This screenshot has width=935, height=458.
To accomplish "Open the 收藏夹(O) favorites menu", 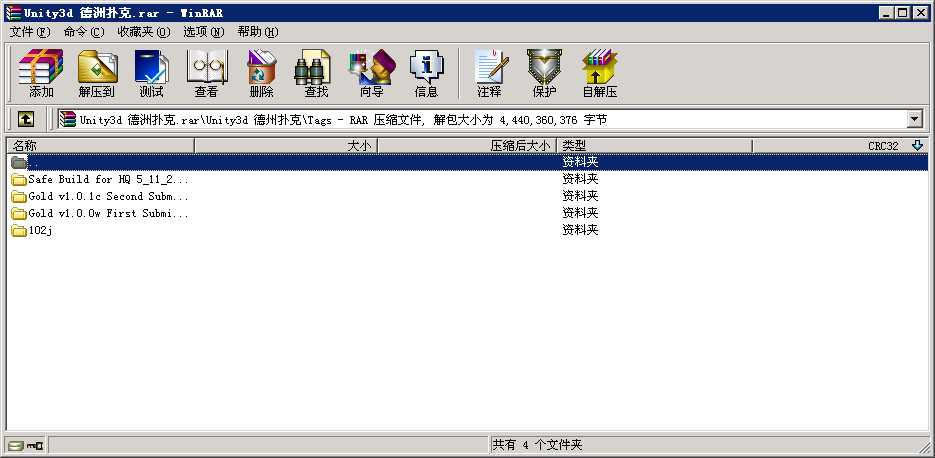I will (x=144, y=32).
